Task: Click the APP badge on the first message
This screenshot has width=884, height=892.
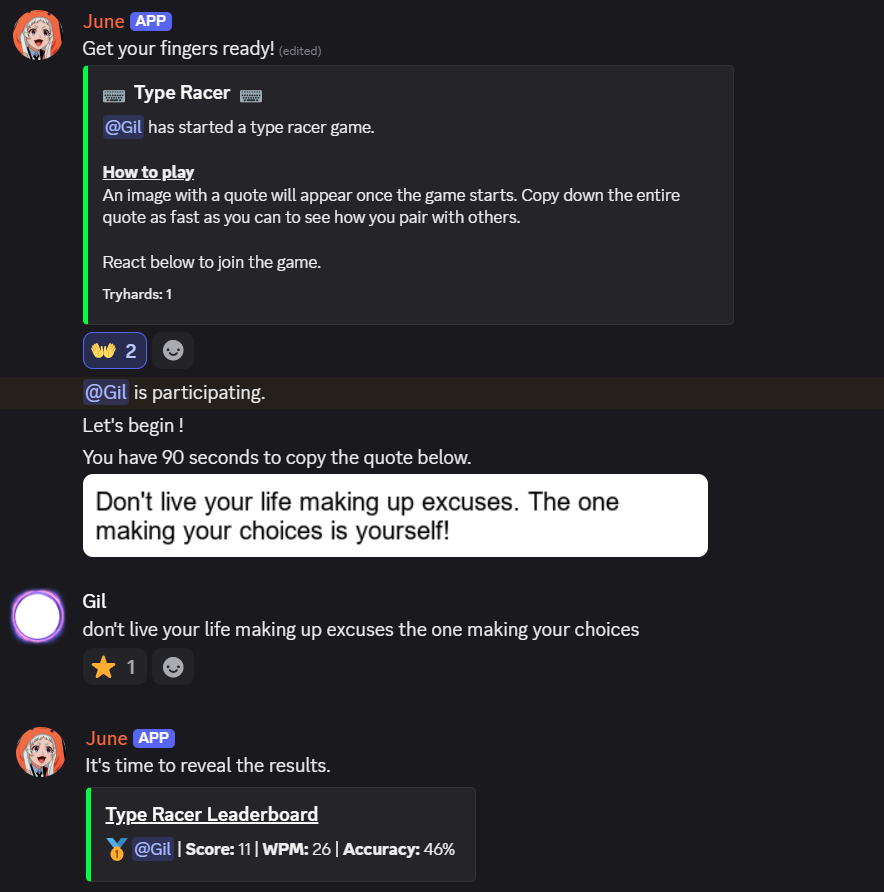Action: click(x=150, y=21)
